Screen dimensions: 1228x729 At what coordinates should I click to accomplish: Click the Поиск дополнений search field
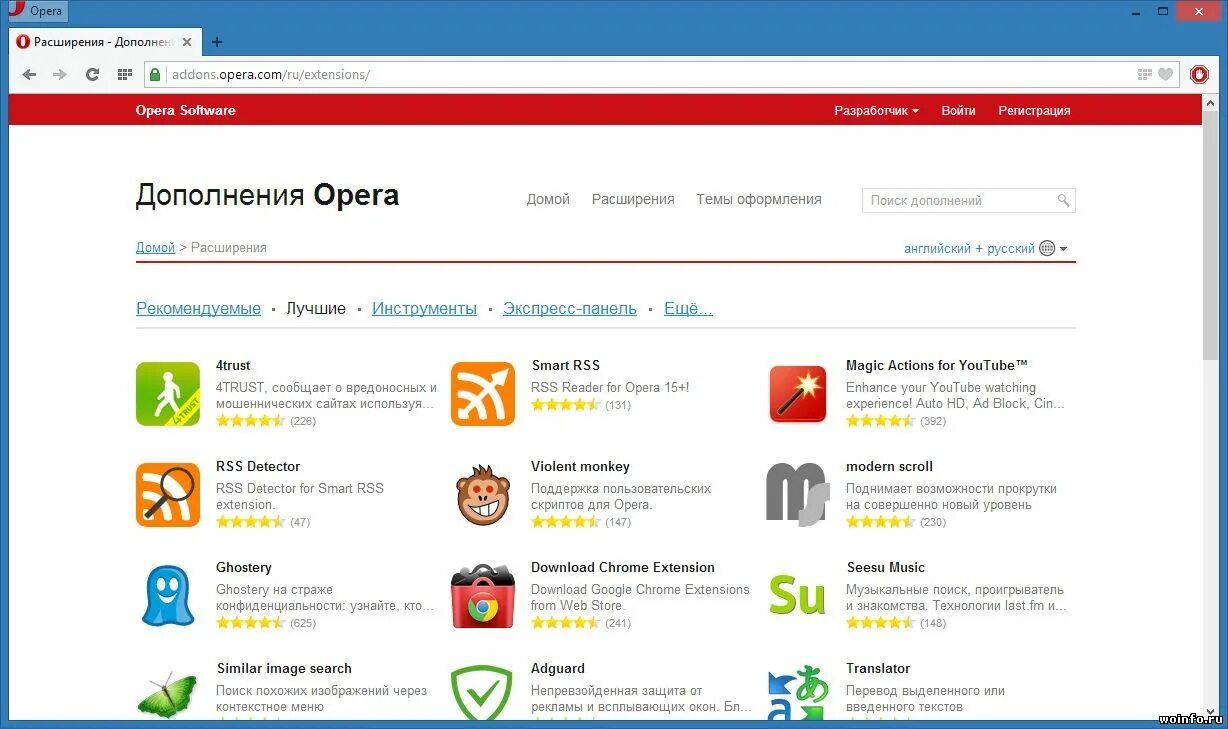960,200
